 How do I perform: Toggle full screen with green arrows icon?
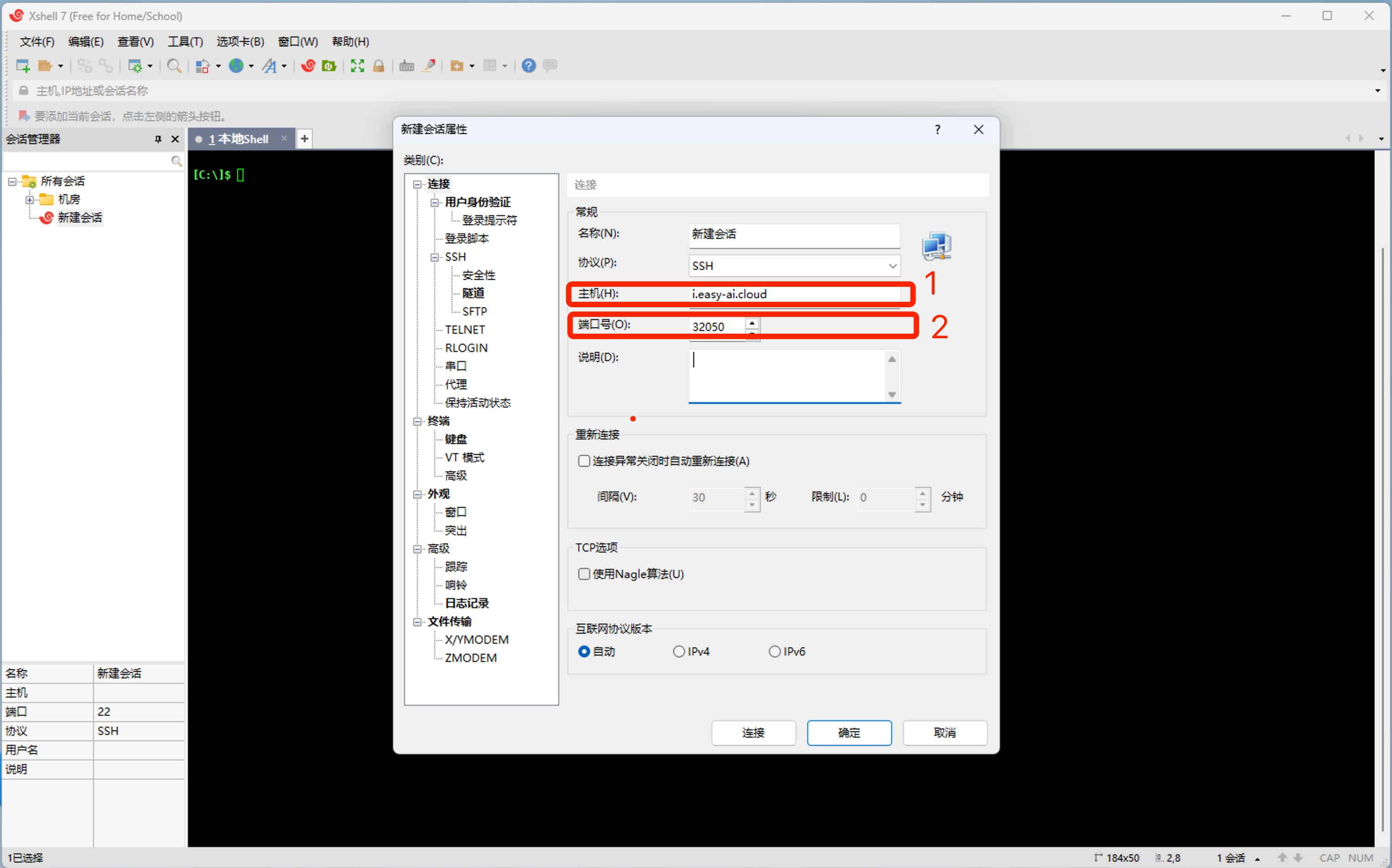point(357,66)
